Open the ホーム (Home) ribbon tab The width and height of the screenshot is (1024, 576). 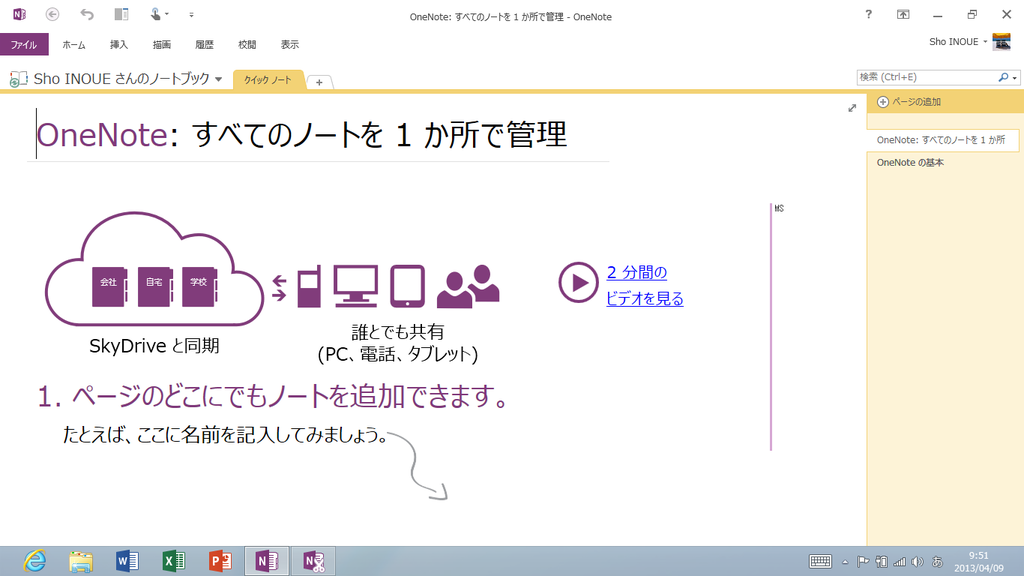click(x=74, y=44)
